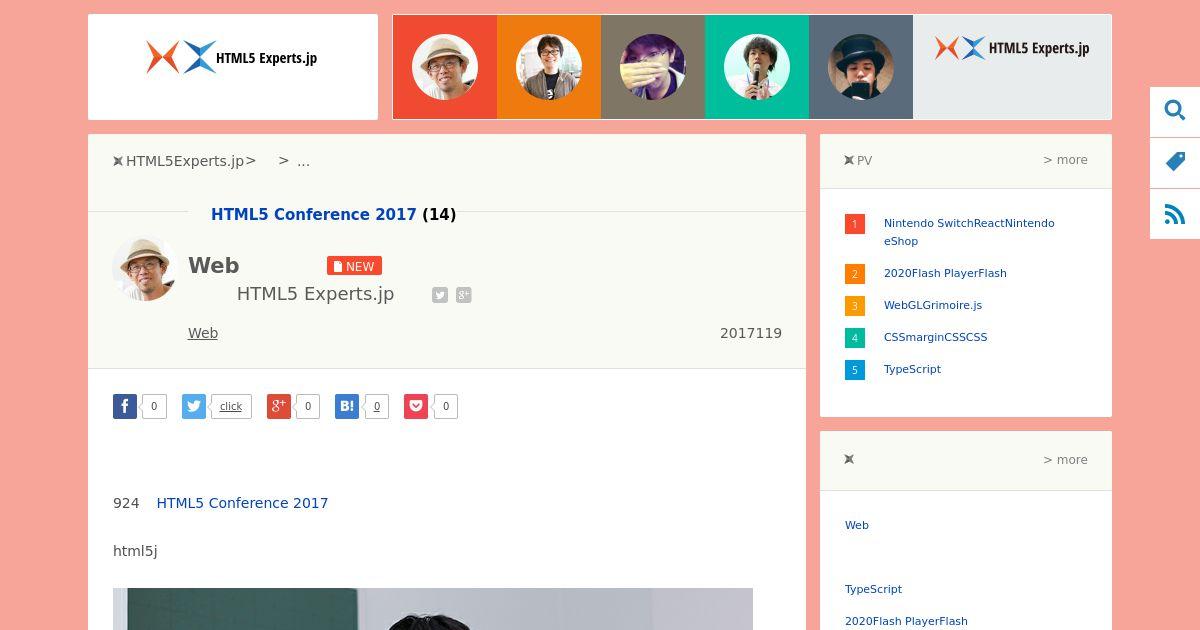Click the bold 'Web' article title
The height and width of the screenshot is (630, 1200).
[x=214, y=266]
